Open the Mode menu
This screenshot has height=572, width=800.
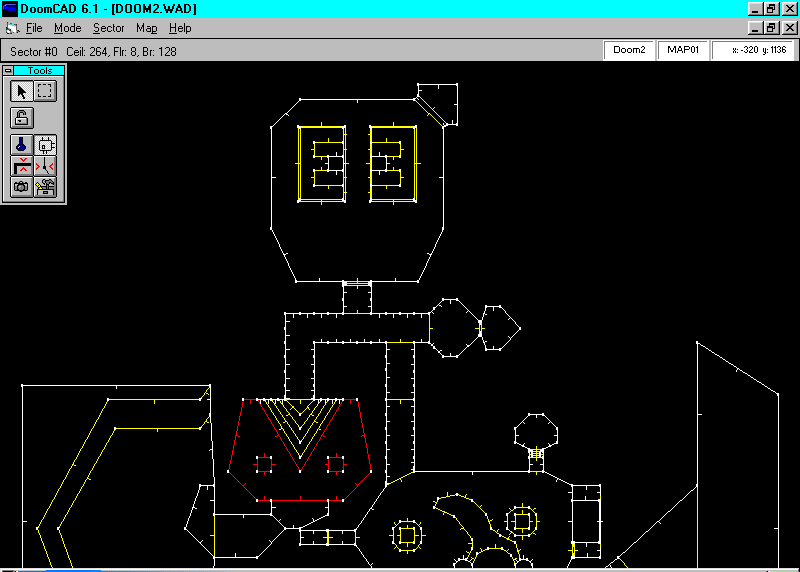coord(67,28)
